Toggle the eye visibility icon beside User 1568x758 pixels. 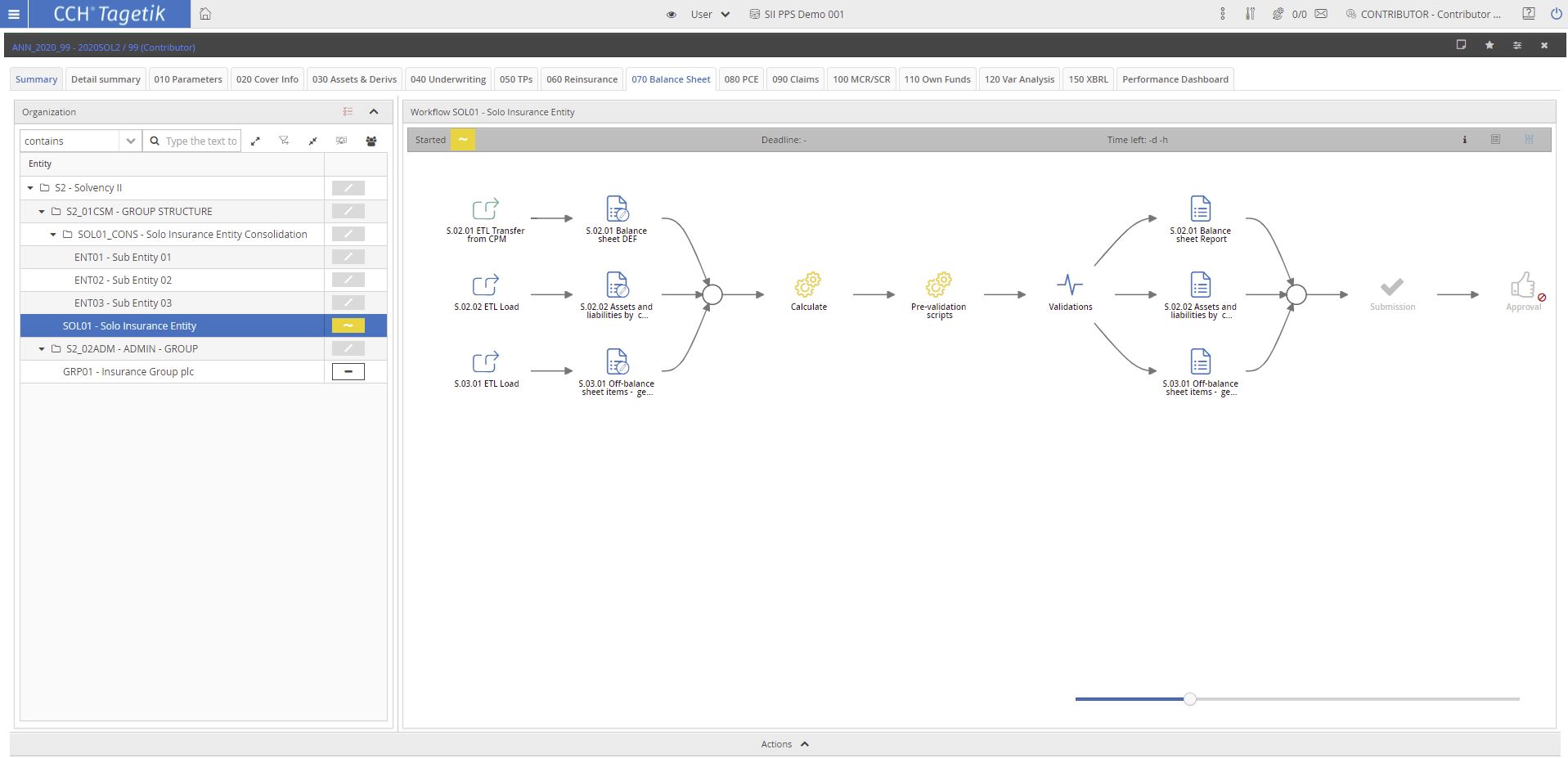click(x=671, y=15)
